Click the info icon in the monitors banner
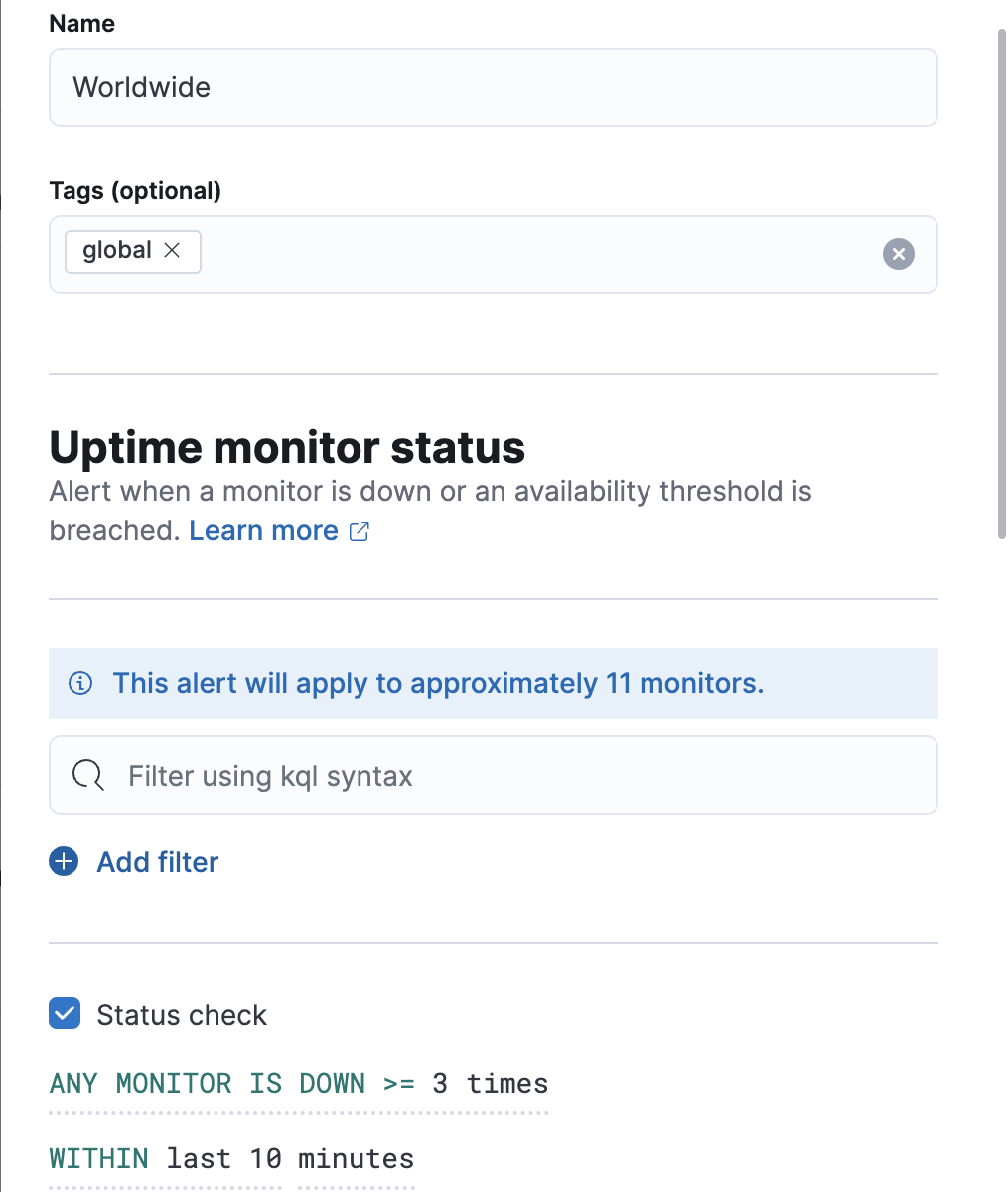The height and width of the screenshot is (1192, 1008). pyautogui.click(x=80, y=683)
